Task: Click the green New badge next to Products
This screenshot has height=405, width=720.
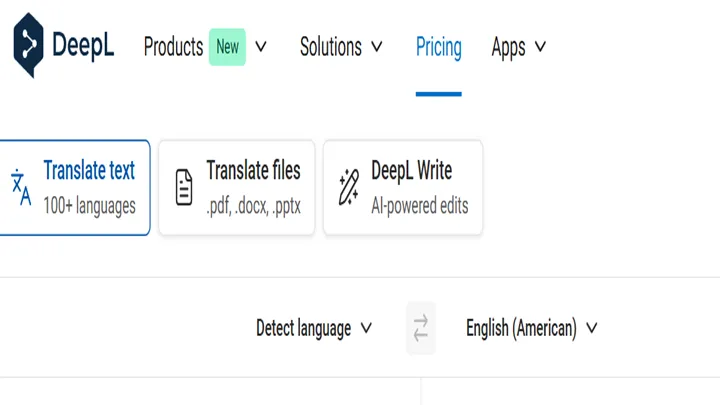Action: [x=228, y=47]
